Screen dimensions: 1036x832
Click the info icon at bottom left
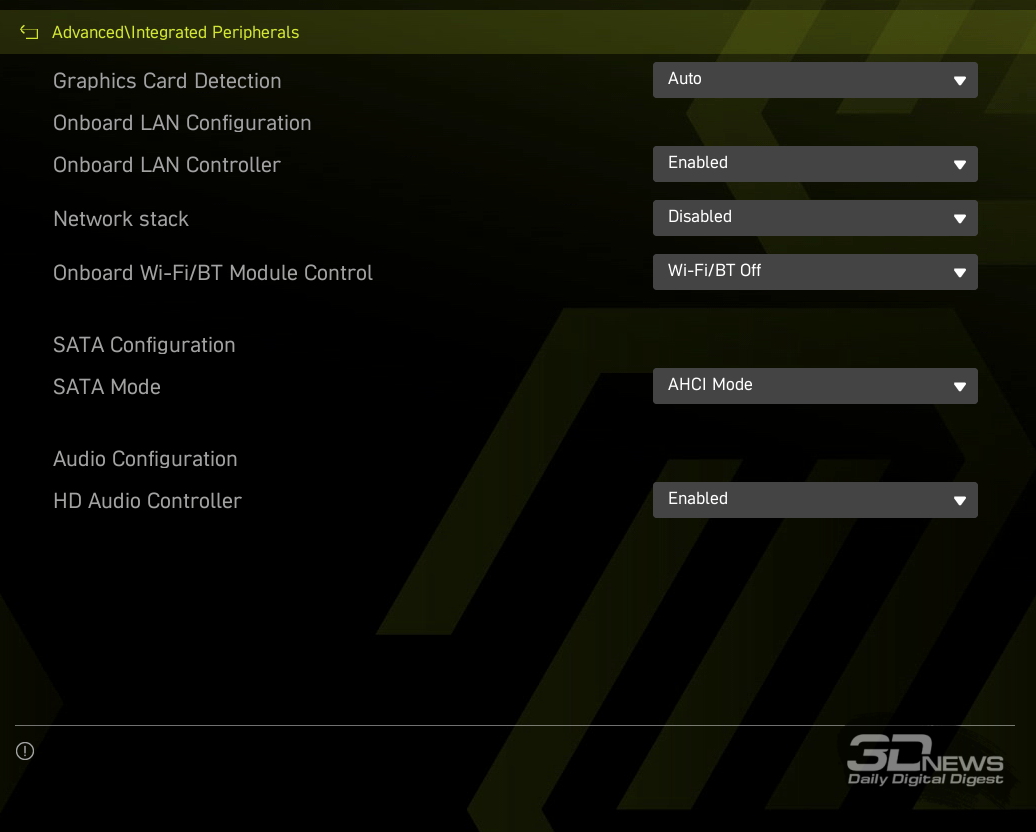point(25,751)
